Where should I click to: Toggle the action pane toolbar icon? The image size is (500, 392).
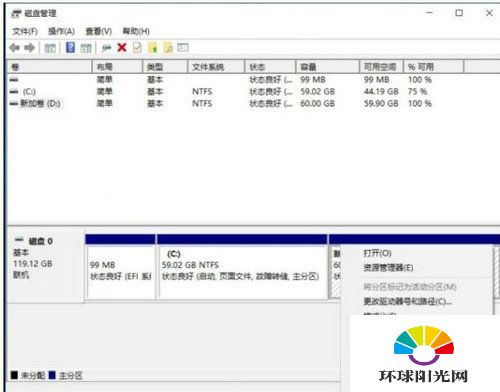click(86, 48)
